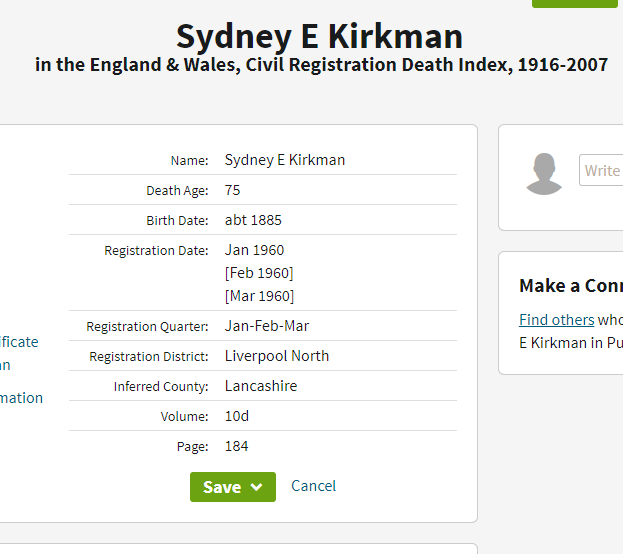Screen dimensions: 623x554
Task: Click the Liverpool North district value
Action: click(277, 356)
